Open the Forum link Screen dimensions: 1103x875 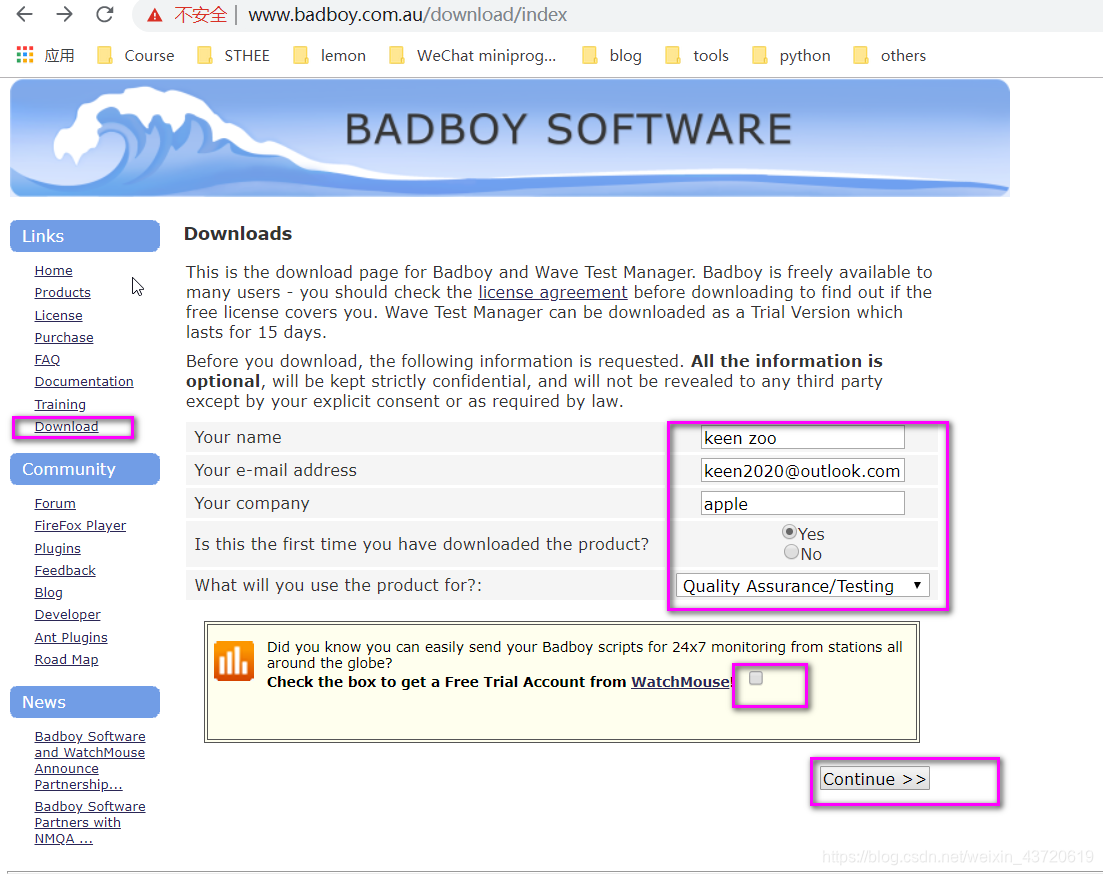(x=55, y=504)
